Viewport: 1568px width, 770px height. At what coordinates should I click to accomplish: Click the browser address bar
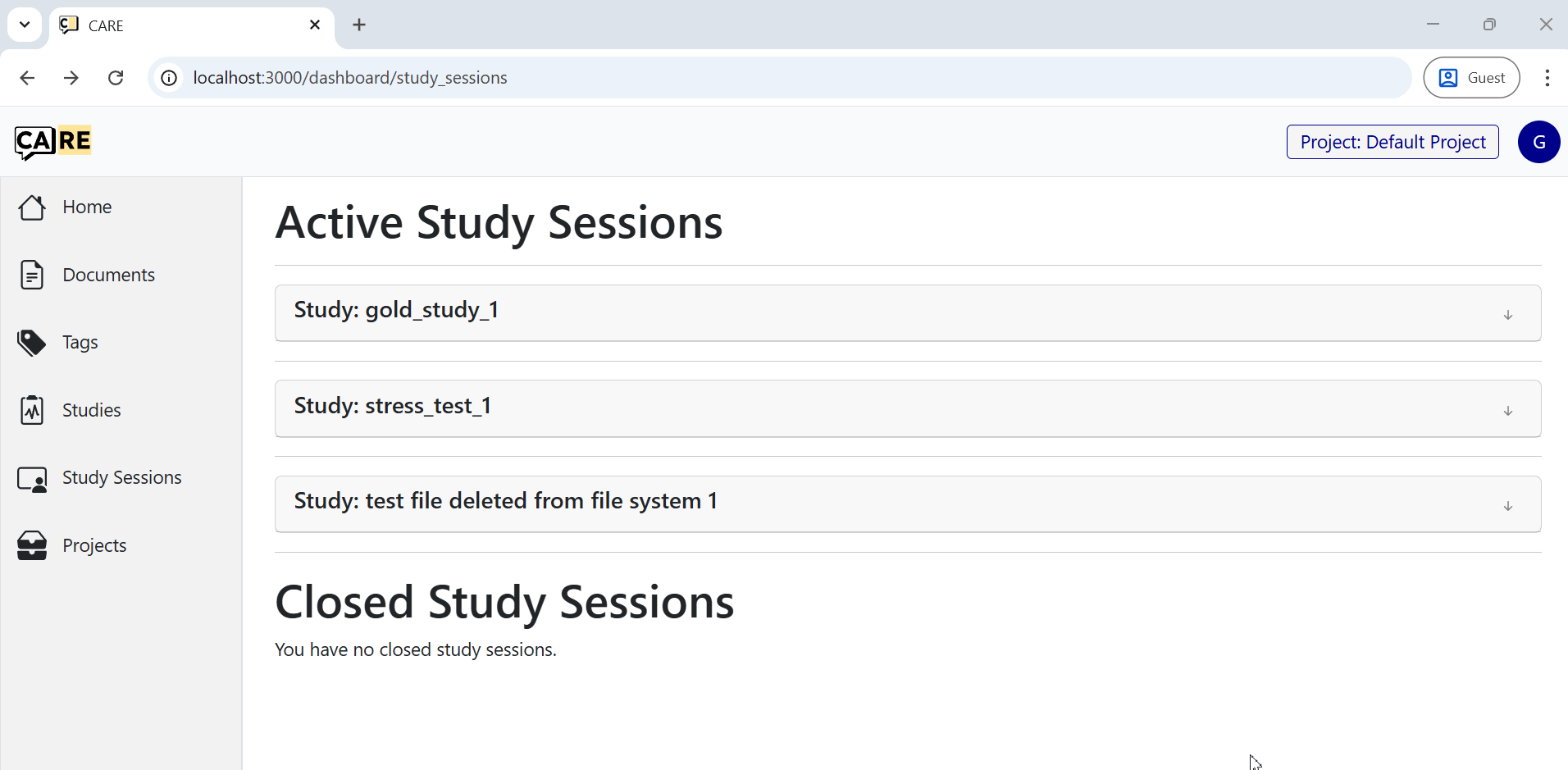pyautogui.click(x=738, y=78)
